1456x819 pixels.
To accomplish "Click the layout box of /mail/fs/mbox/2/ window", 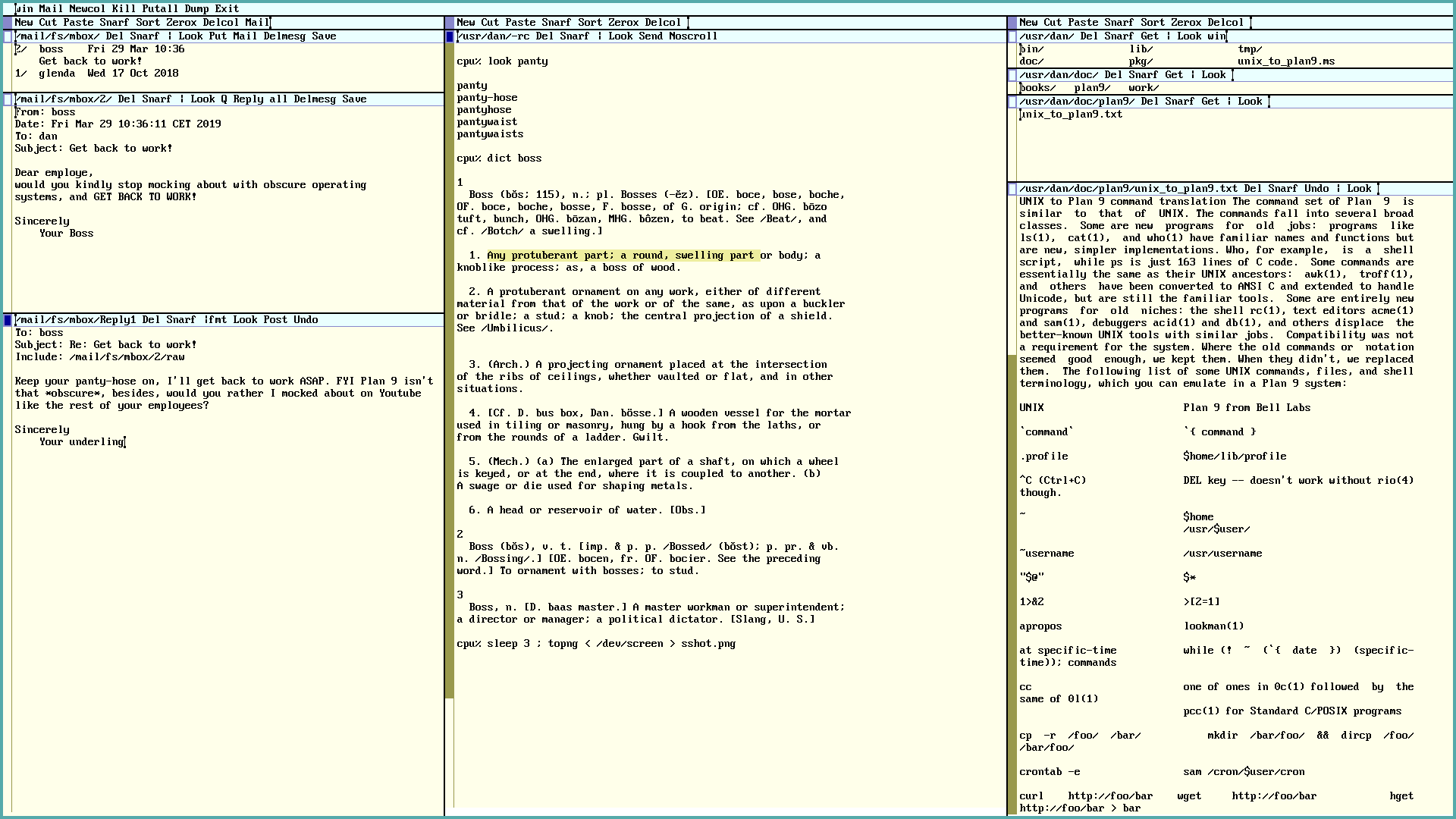I will click(x=8, y=99).
